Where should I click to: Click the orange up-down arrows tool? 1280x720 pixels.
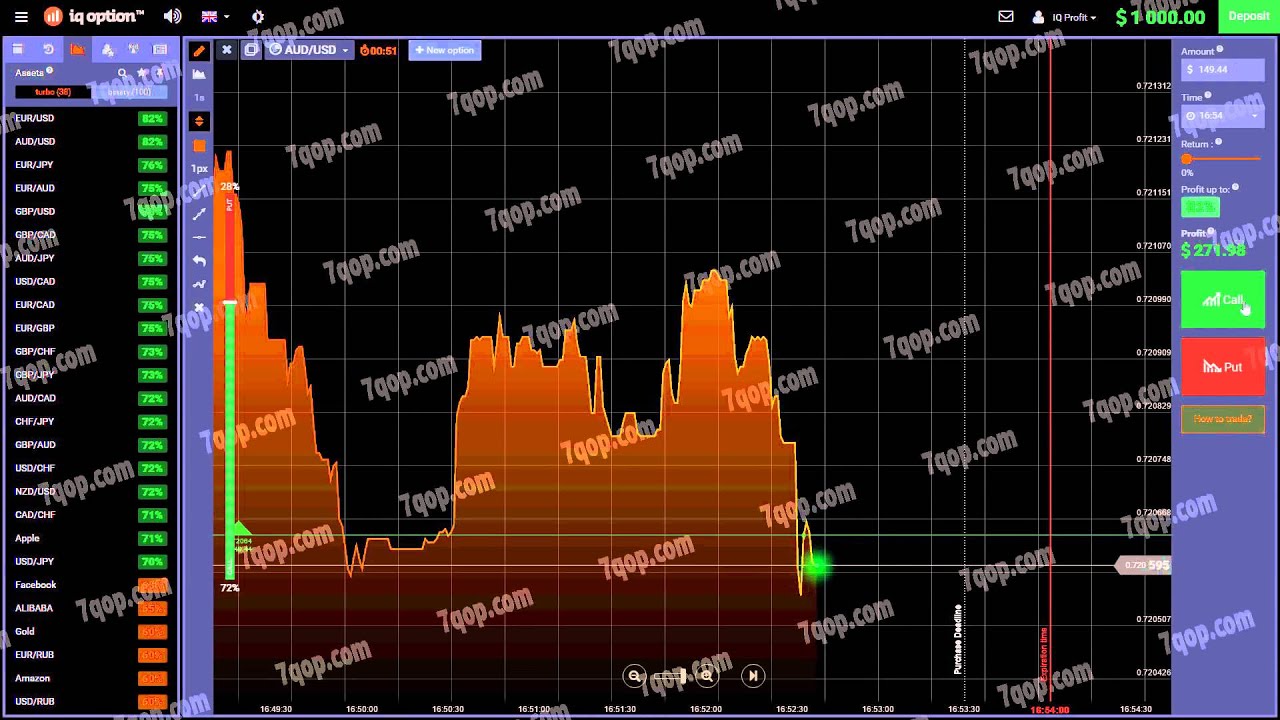[199, 121]
